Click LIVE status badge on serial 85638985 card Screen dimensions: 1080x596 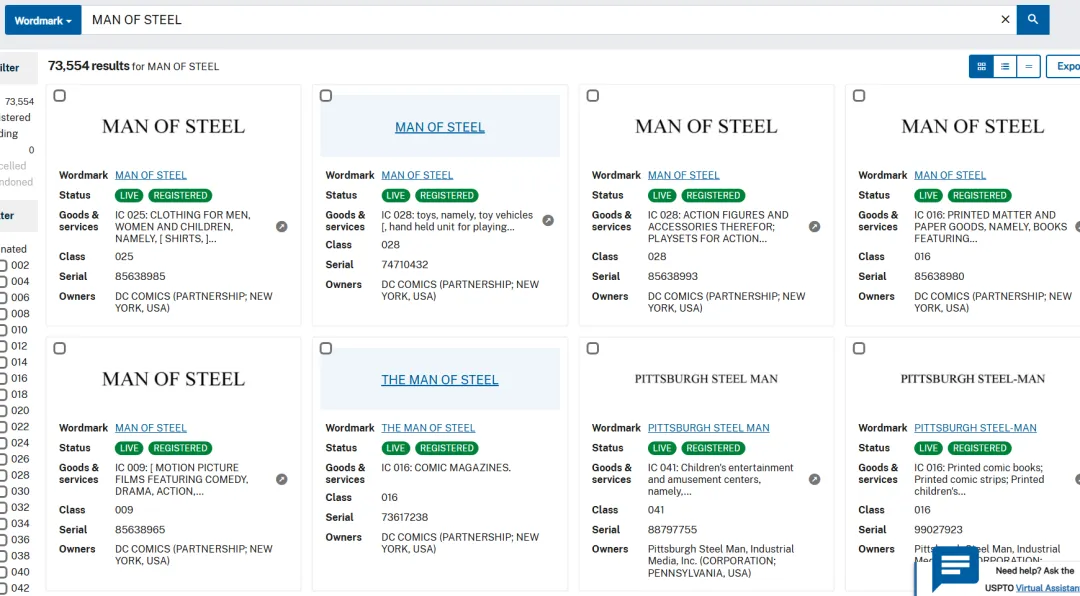[x=129, y=196]
